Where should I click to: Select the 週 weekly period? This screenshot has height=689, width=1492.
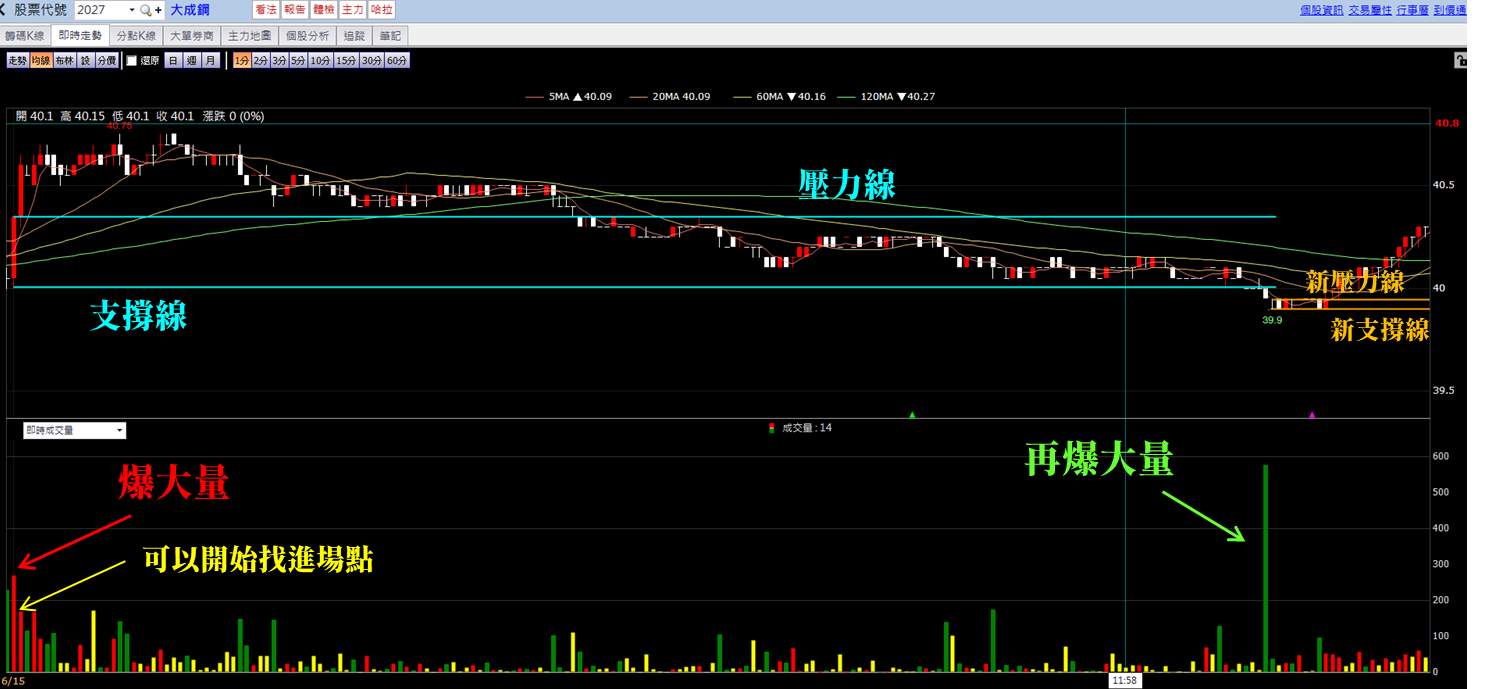tap(191, 61)
